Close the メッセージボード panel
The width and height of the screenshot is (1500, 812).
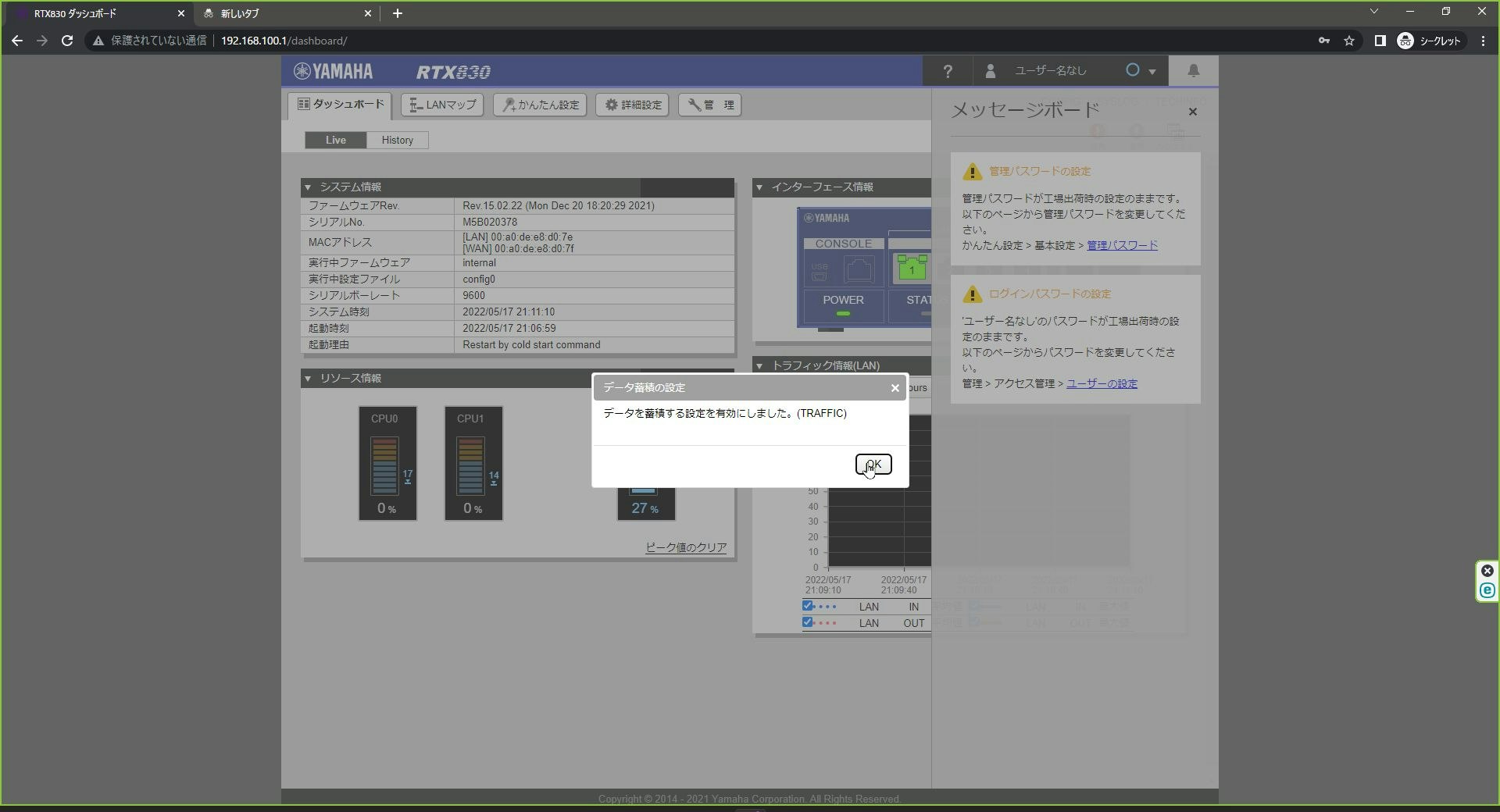click(1192, 112)
